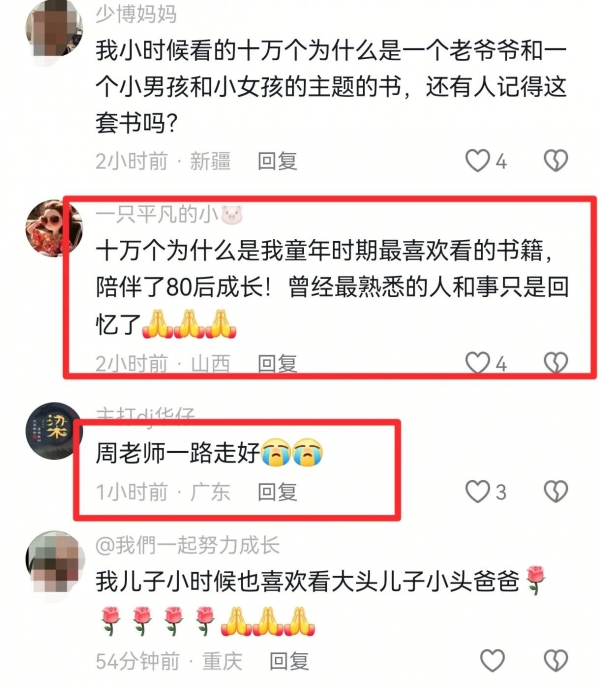Like the 周老师一路走好 comment

477,491
